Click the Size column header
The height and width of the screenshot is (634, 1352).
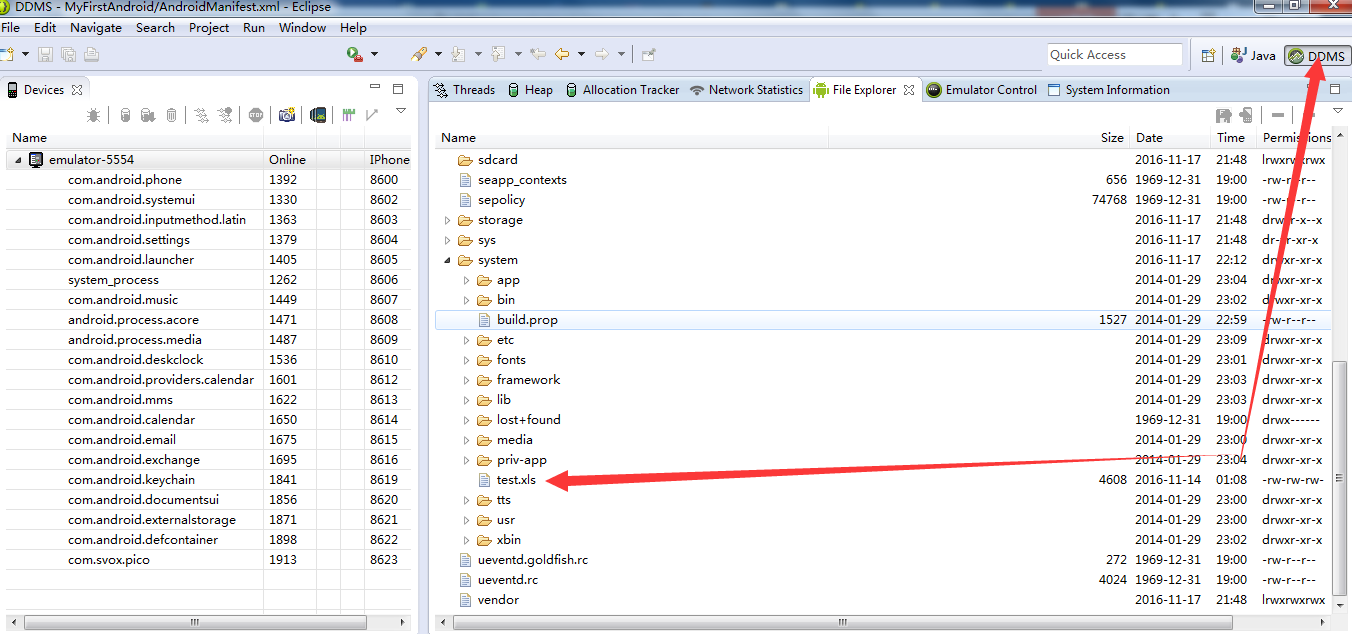[x=1112, y=138]
